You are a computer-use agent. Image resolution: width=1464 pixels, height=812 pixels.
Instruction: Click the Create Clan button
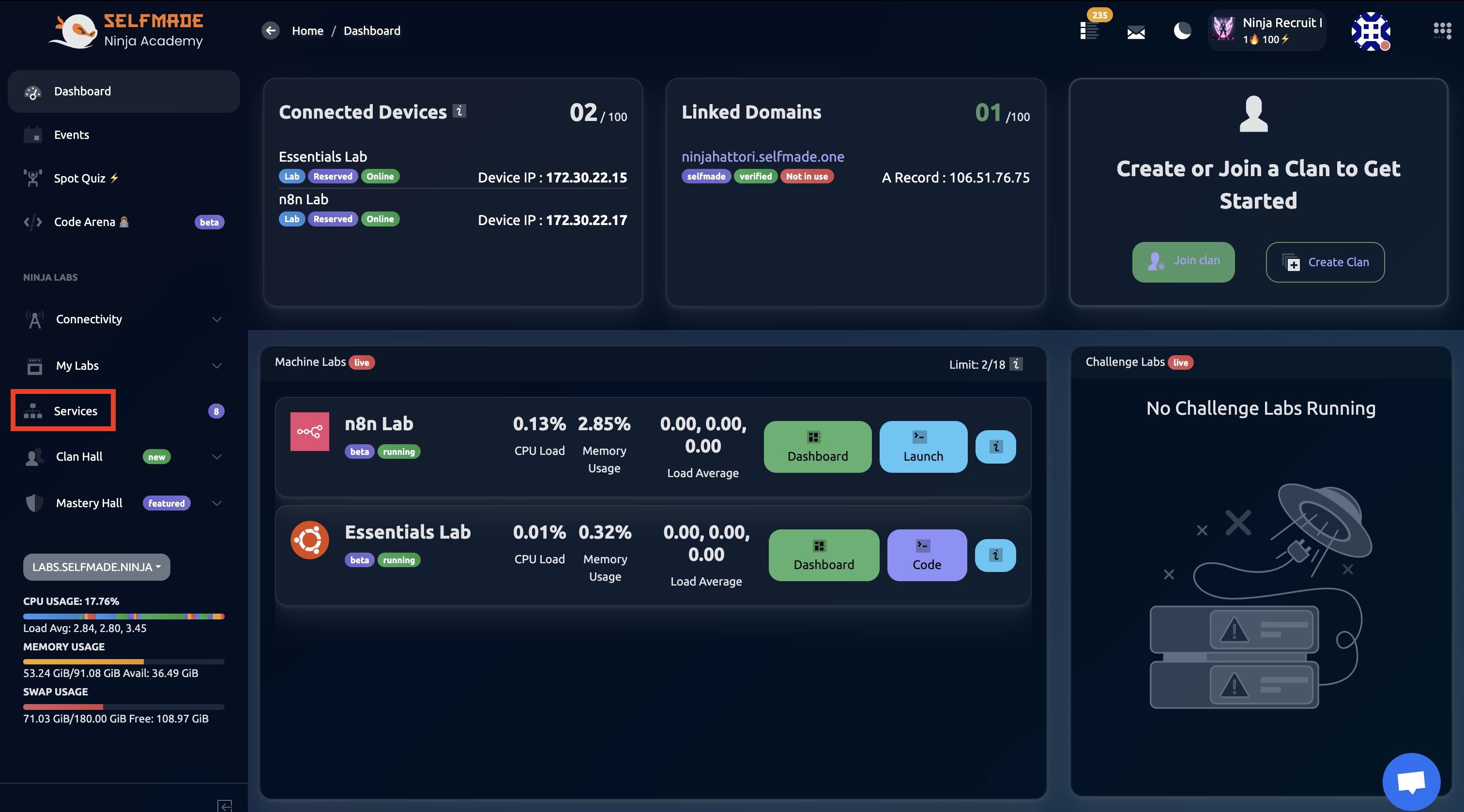pos(1326,262)
